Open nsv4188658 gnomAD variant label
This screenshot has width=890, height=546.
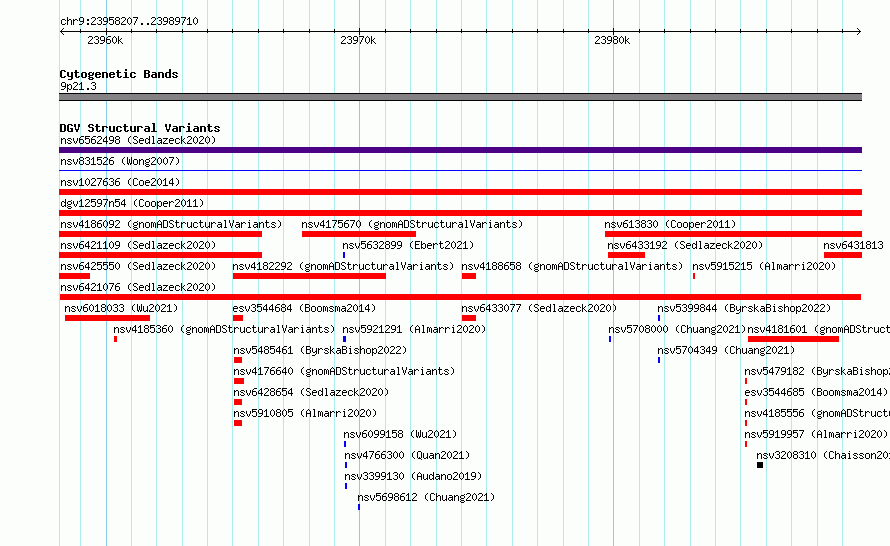(572, 266)
